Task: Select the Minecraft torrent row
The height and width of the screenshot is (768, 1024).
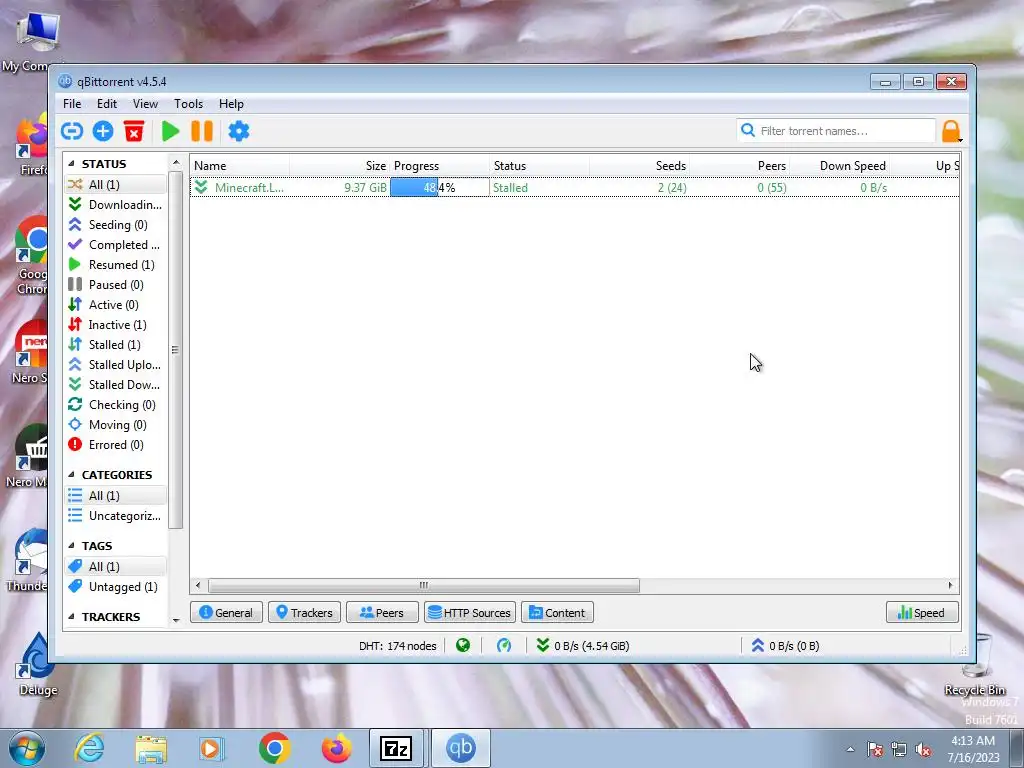Action: pos(575,187)
